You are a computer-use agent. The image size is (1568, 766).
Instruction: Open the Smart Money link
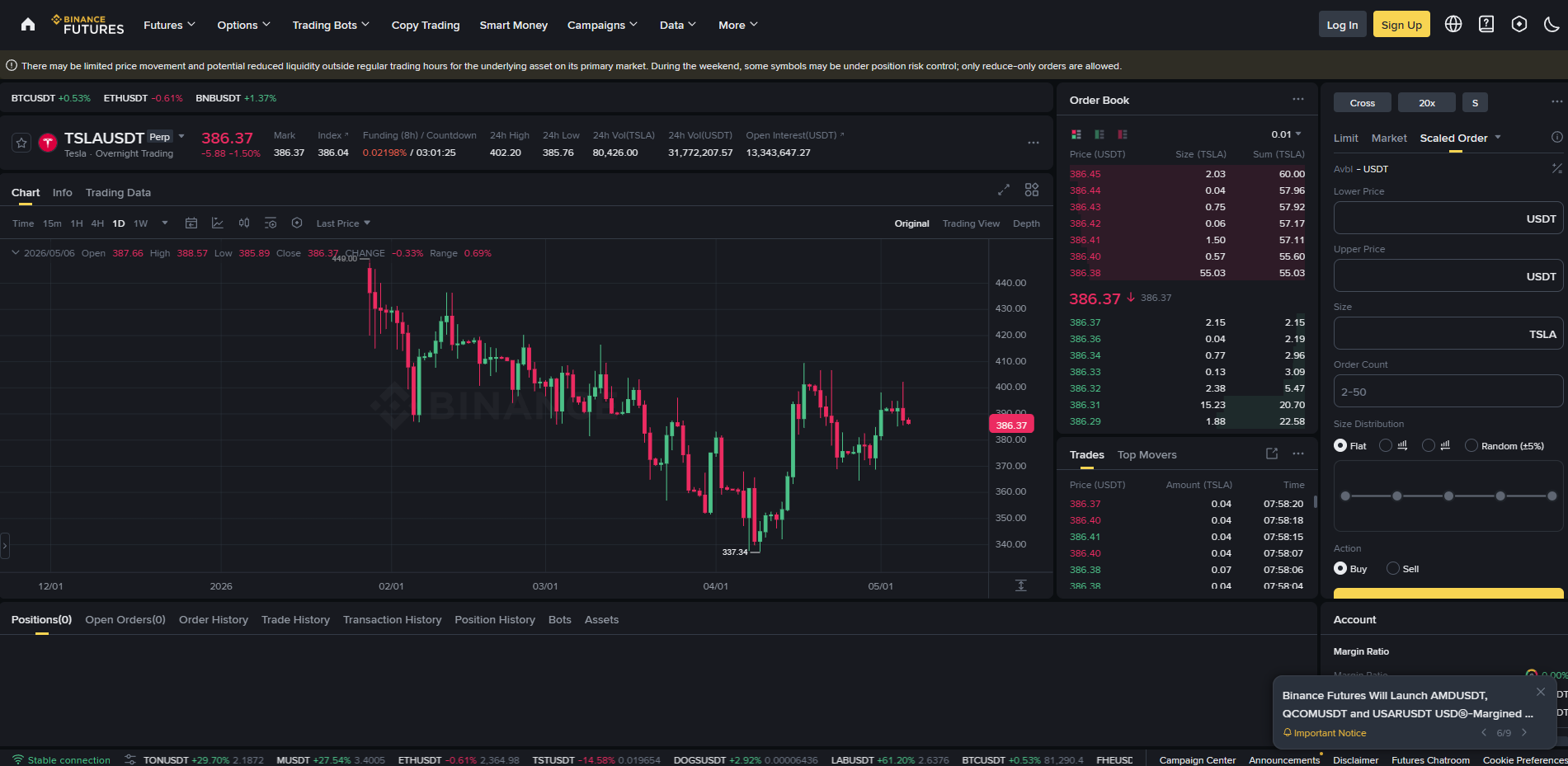514,25
